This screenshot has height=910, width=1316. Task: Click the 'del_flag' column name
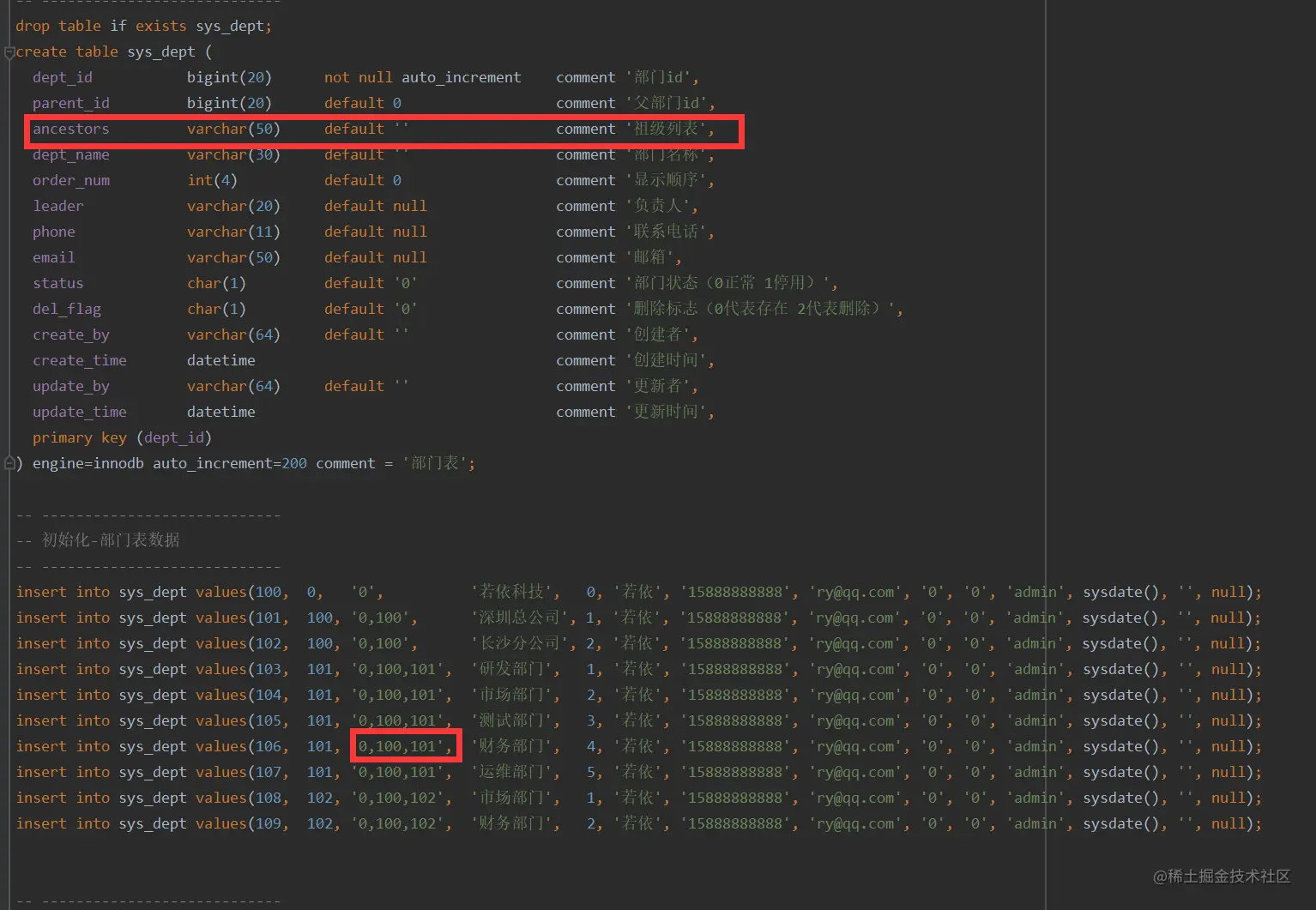(x=67, y=309)
